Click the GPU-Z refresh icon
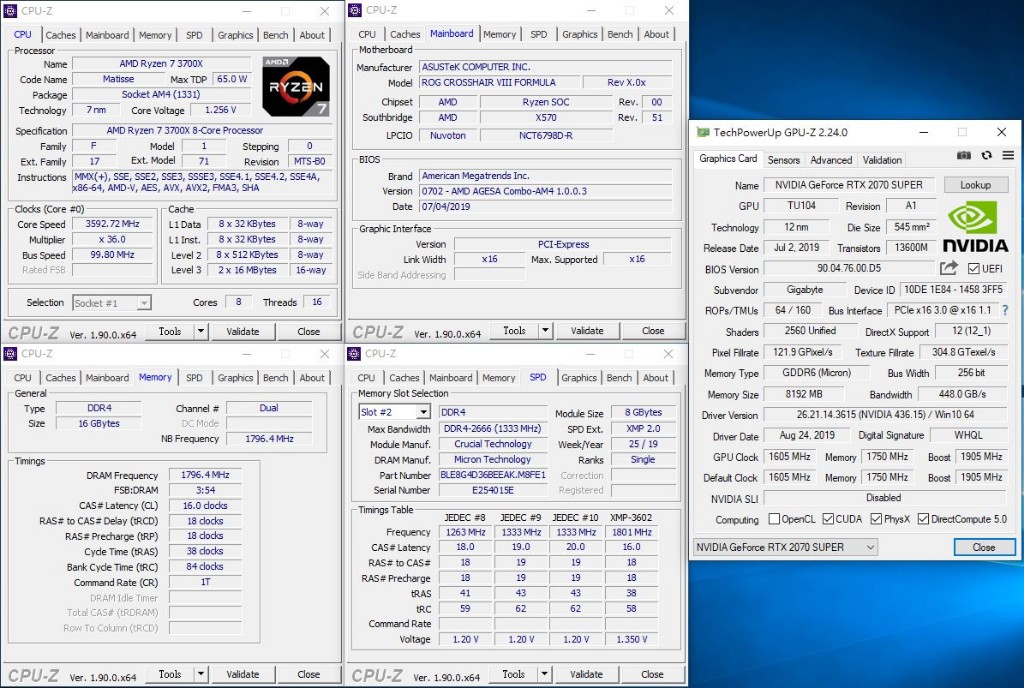The height and width of the screenshot is (688, 1024). tap(987, 155)
